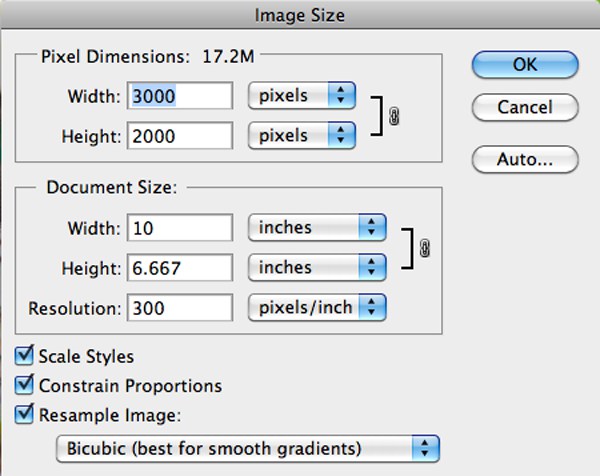Expand the document width inches dropdown

(x=317, y=228)
